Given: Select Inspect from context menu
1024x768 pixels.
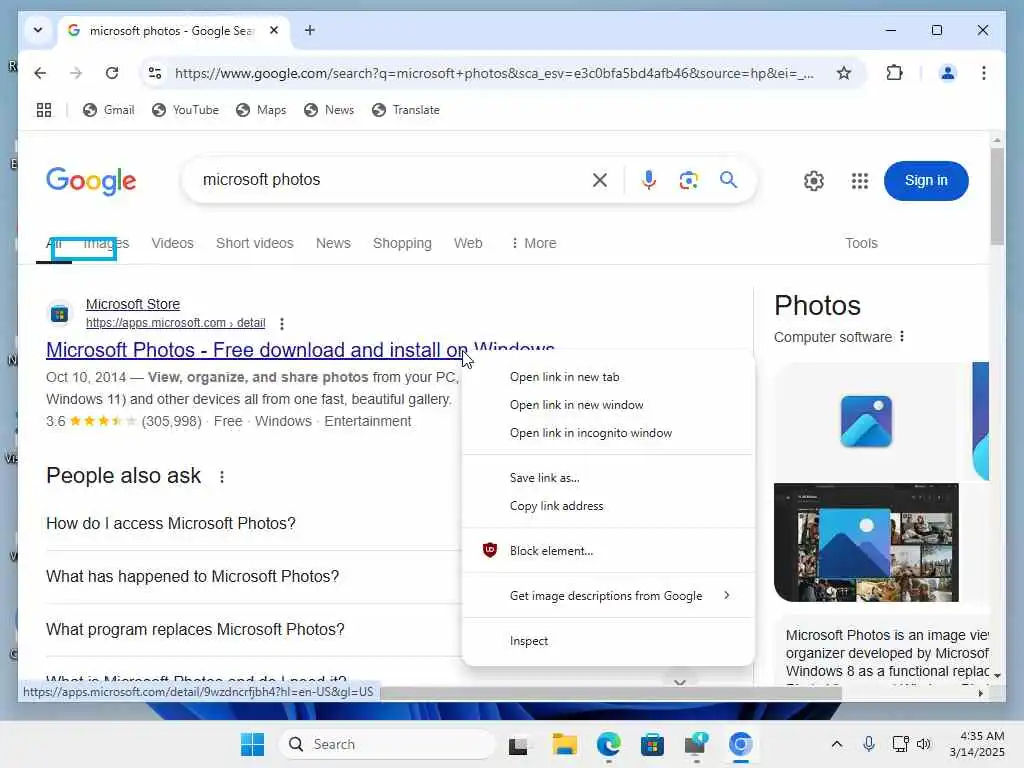Looking at the screenshot, I should 607,641.
